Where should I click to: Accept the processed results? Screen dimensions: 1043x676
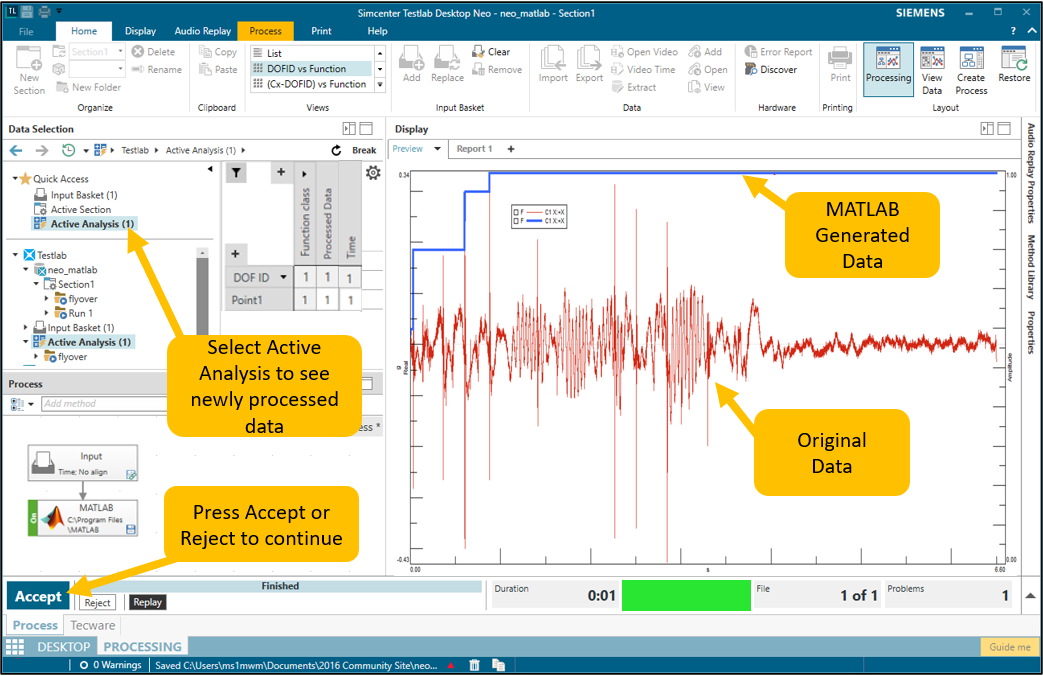[x=38, y=596]
